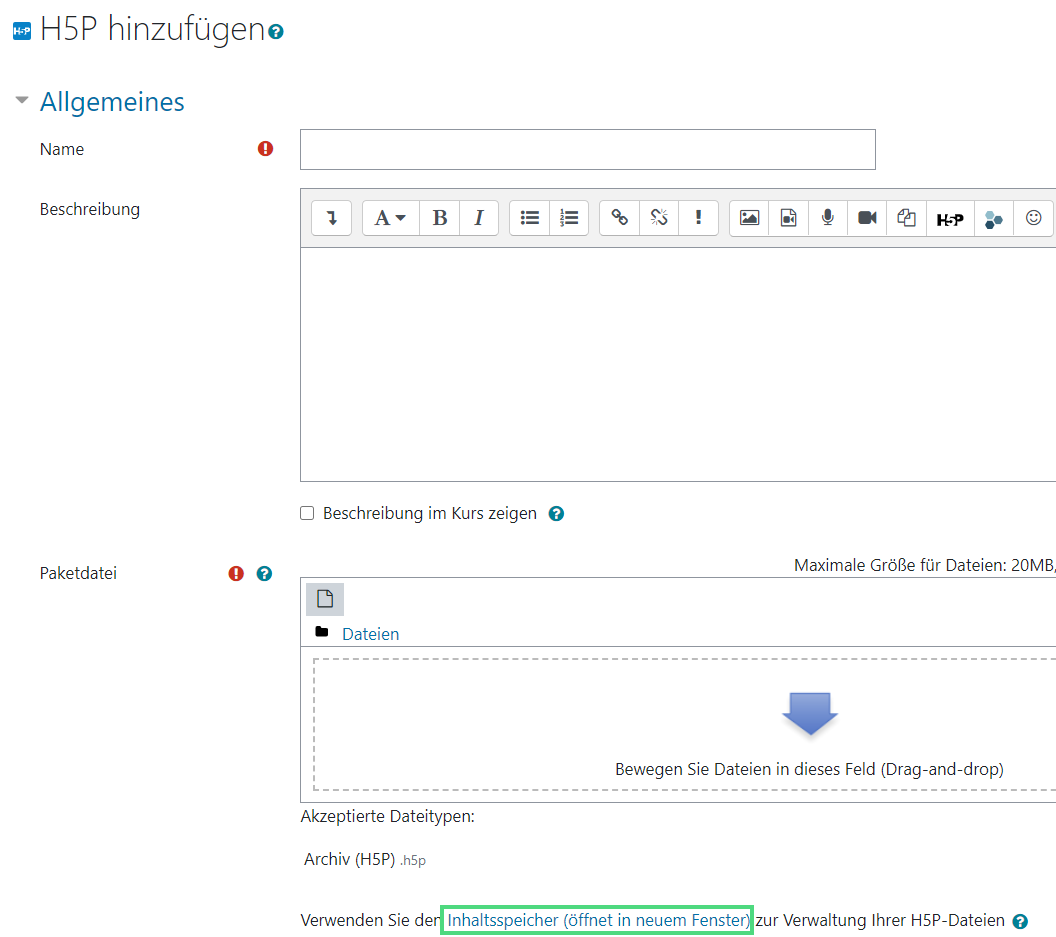
Task: Enable Beschreibung im Kurs zeigen checkbox
Action: (x=308, y=514)
